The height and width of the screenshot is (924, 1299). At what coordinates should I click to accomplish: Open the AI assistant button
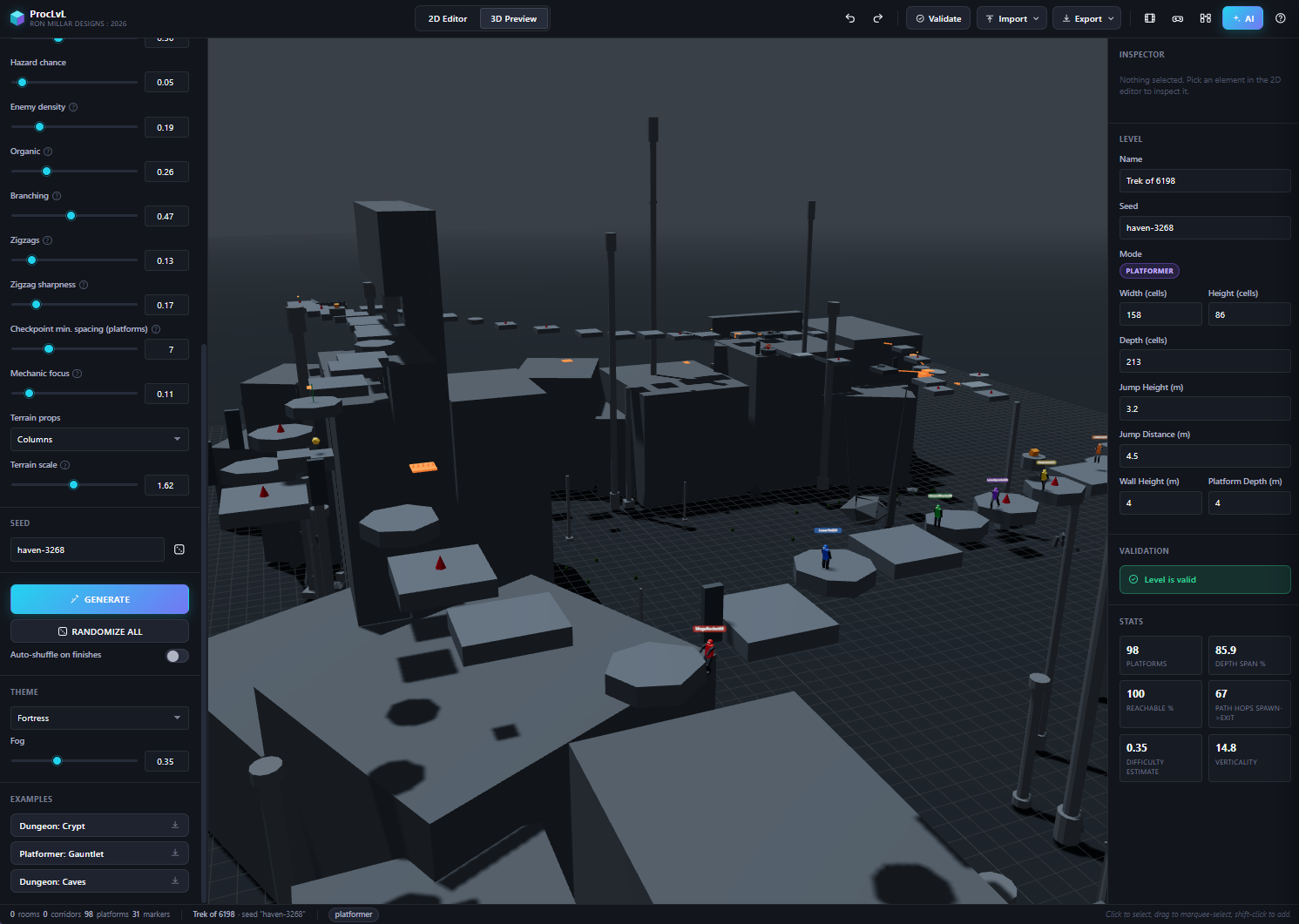1242,18
